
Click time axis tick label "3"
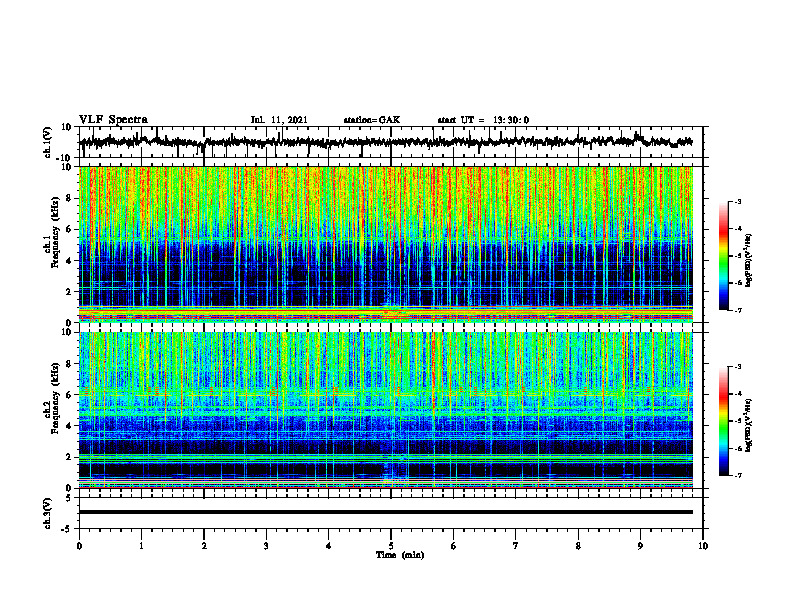tap(266, 546)
